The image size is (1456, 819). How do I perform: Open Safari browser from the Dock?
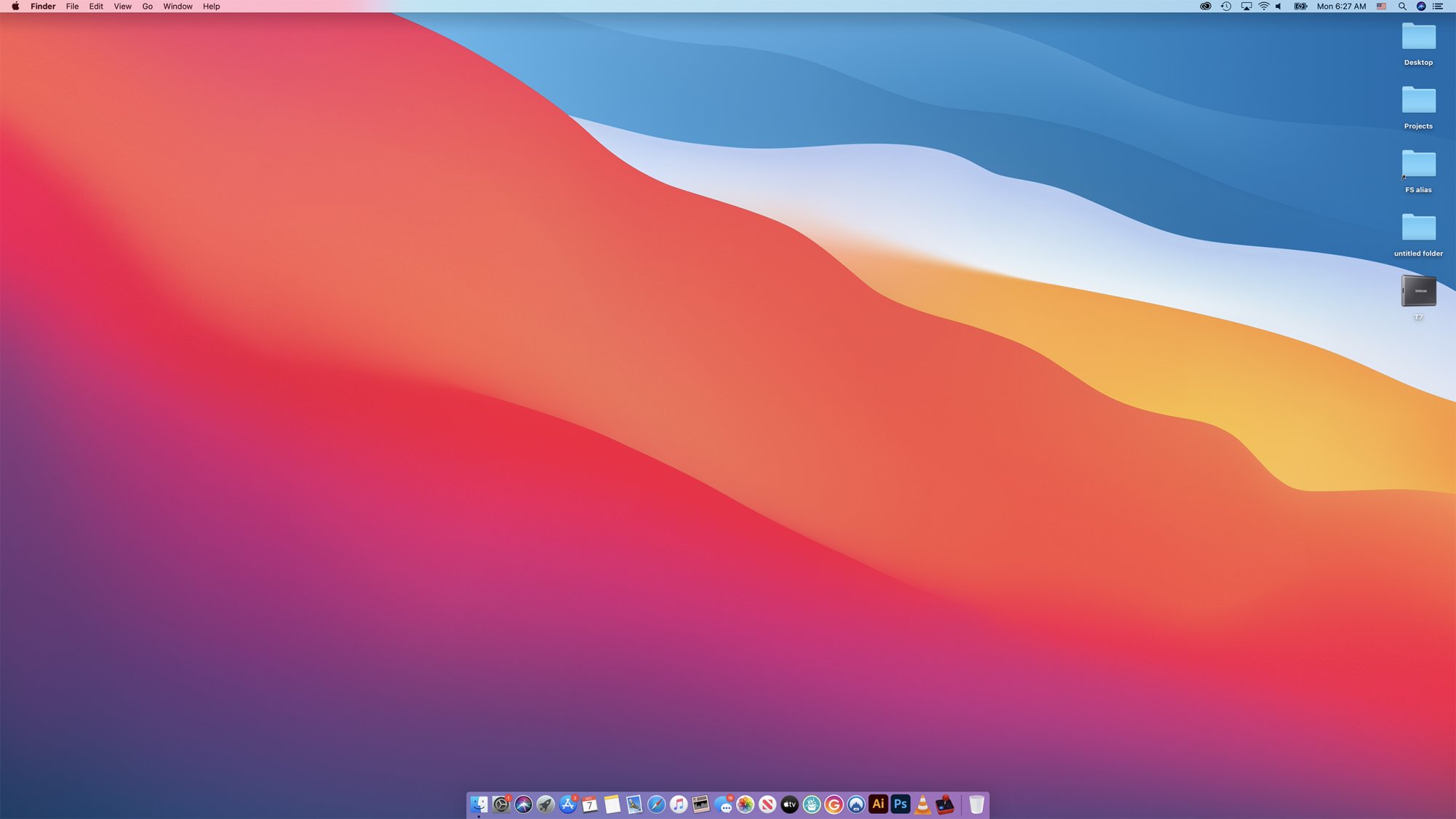656,804
